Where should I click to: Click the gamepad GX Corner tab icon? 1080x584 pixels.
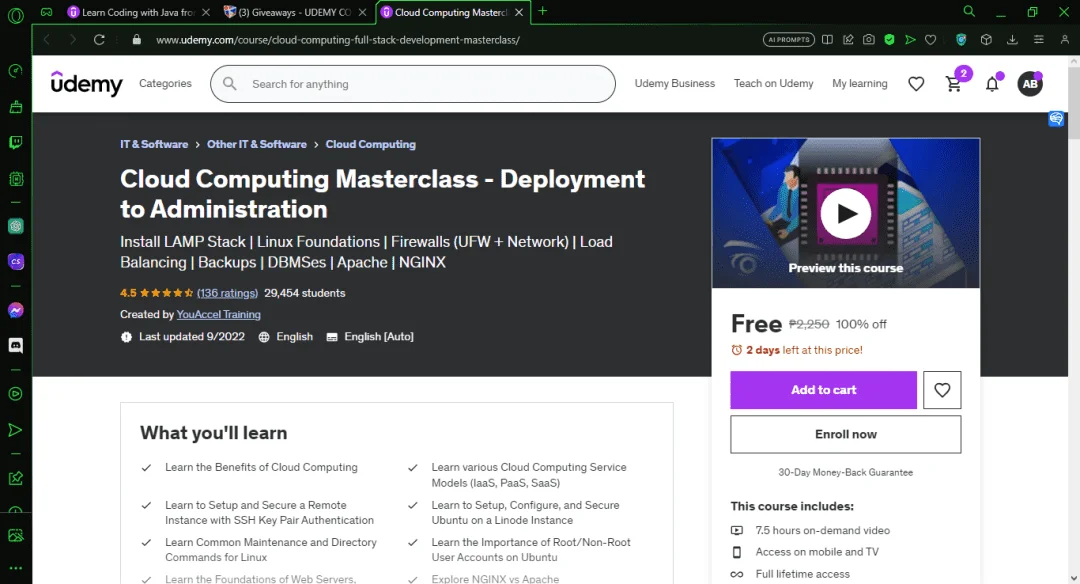(46, 12)
